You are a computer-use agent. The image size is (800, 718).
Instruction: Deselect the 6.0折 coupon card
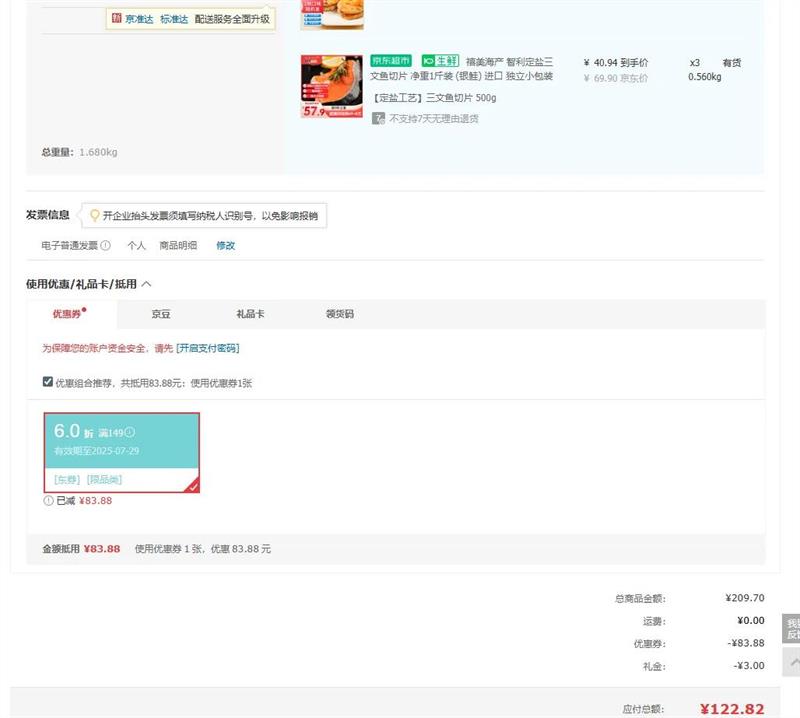(x=121, y=452)
